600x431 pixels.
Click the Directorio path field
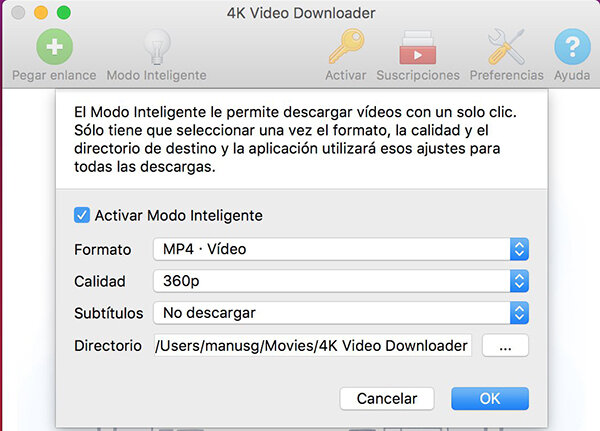click(313, 345)
